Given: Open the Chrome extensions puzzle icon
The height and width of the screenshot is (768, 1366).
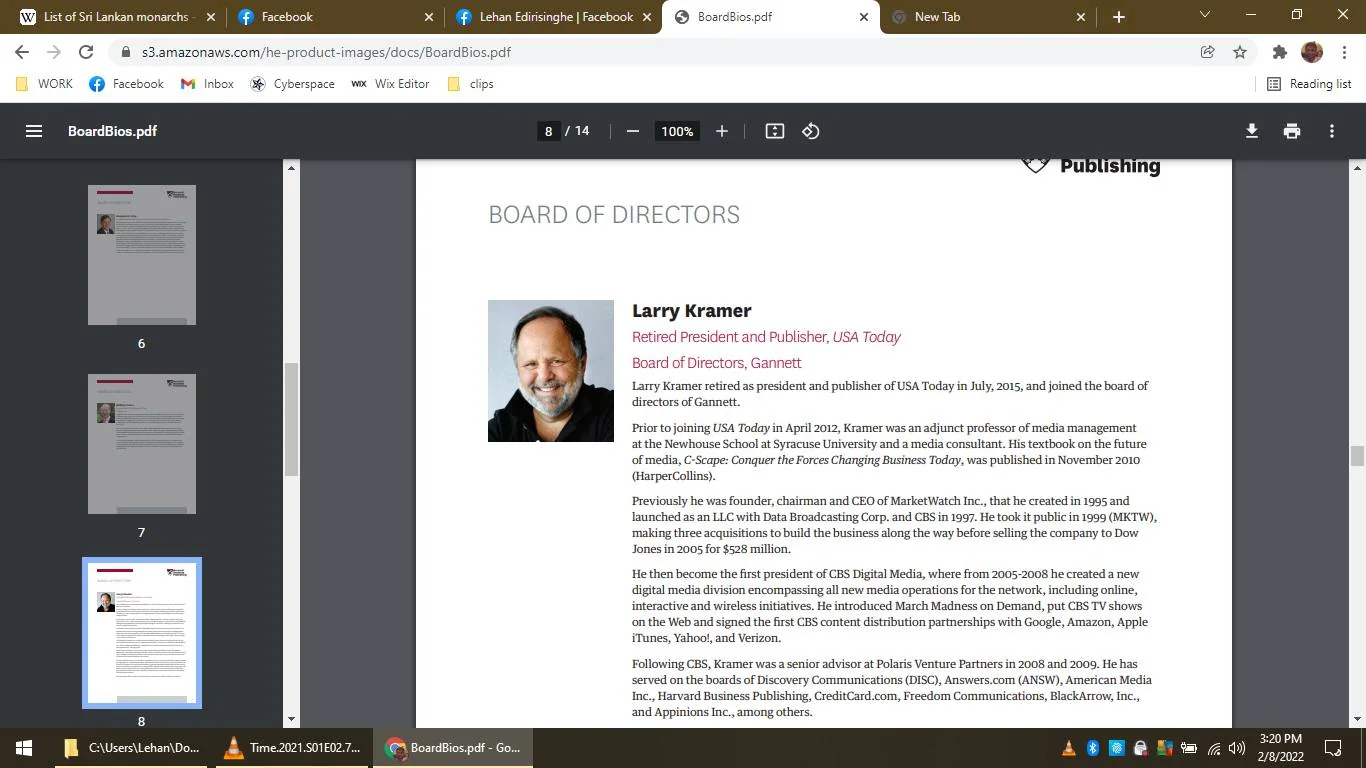Looking at the screenshot, I should pyautogui.click(x=1280, y=52).
